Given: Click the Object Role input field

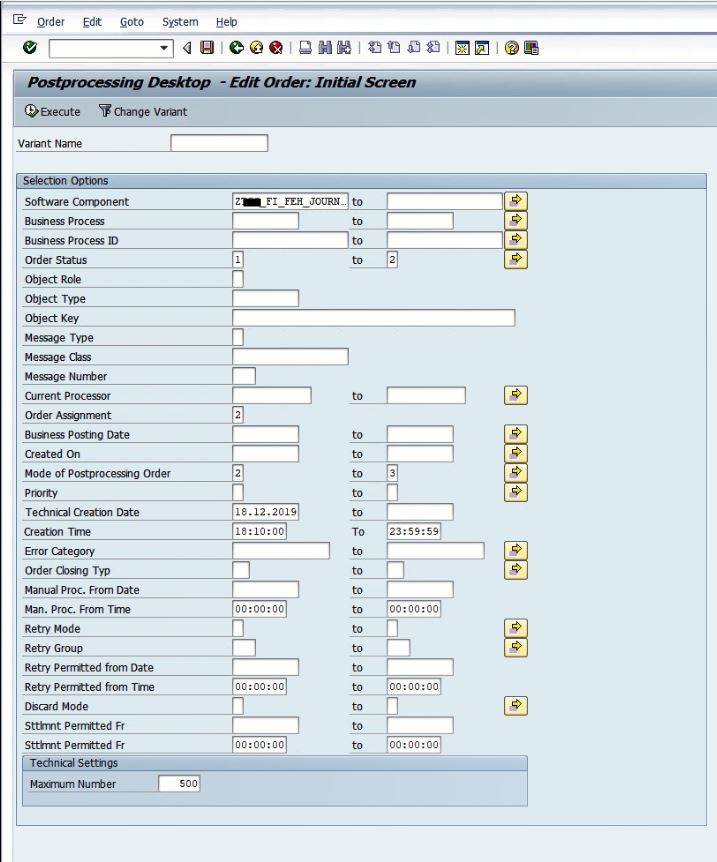Looking at the screenshot, I should tap(238, 279).
